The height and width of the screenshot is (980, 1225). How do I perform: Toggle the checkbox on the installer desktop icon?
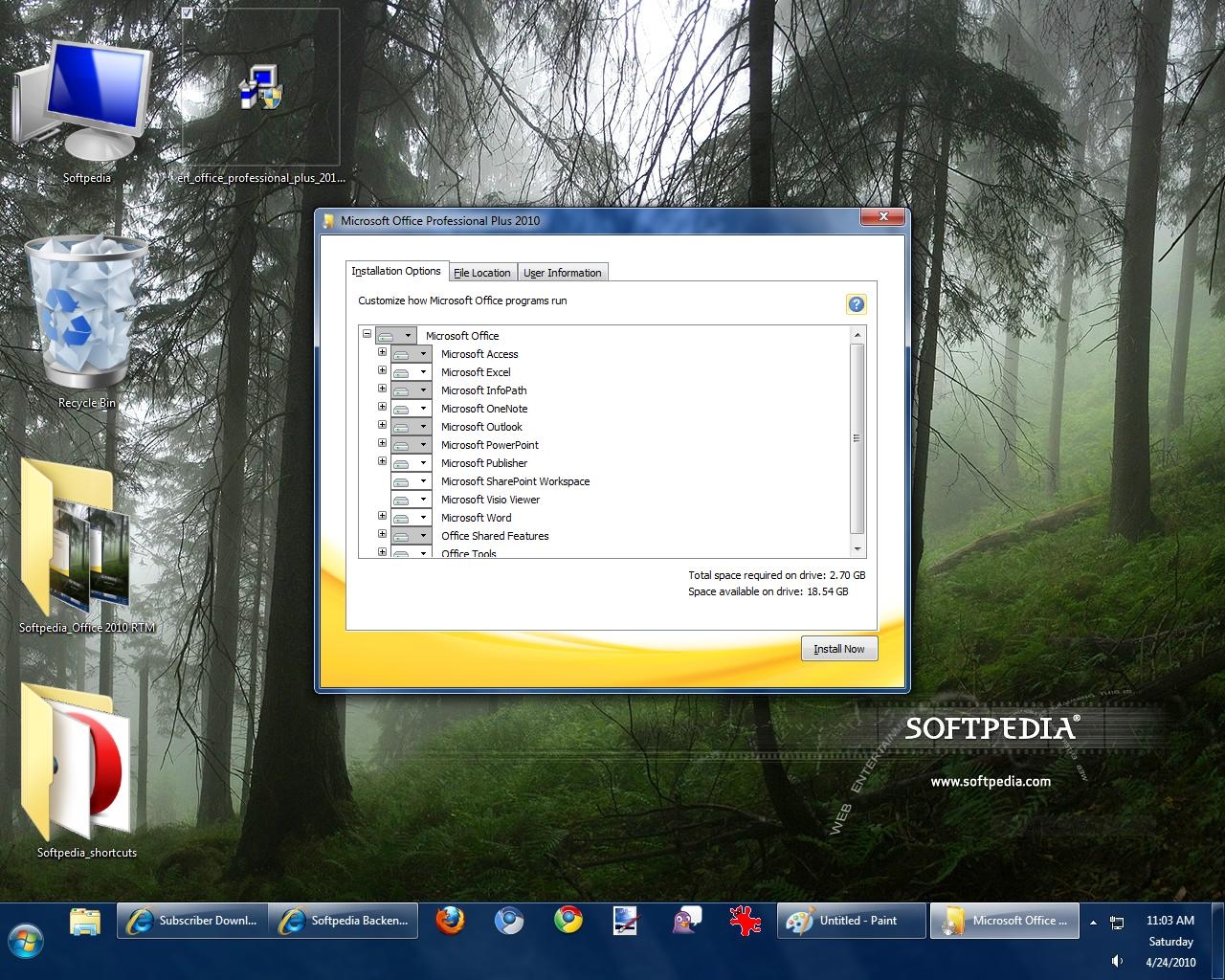pyautogui.click(x=189, y=13)
